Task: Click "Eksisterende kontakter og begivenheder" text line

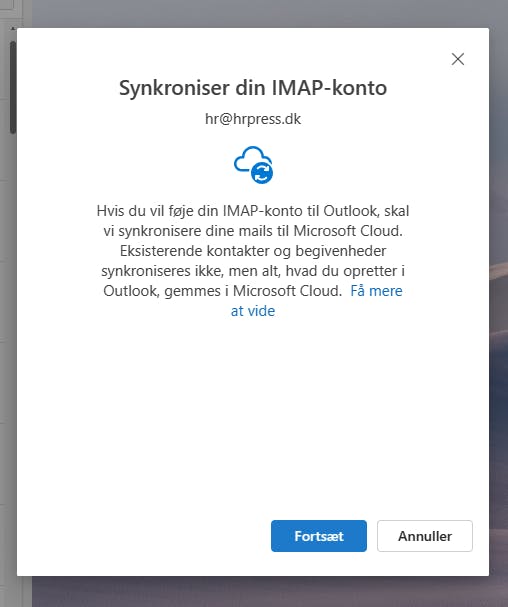Action: [253, 251]
